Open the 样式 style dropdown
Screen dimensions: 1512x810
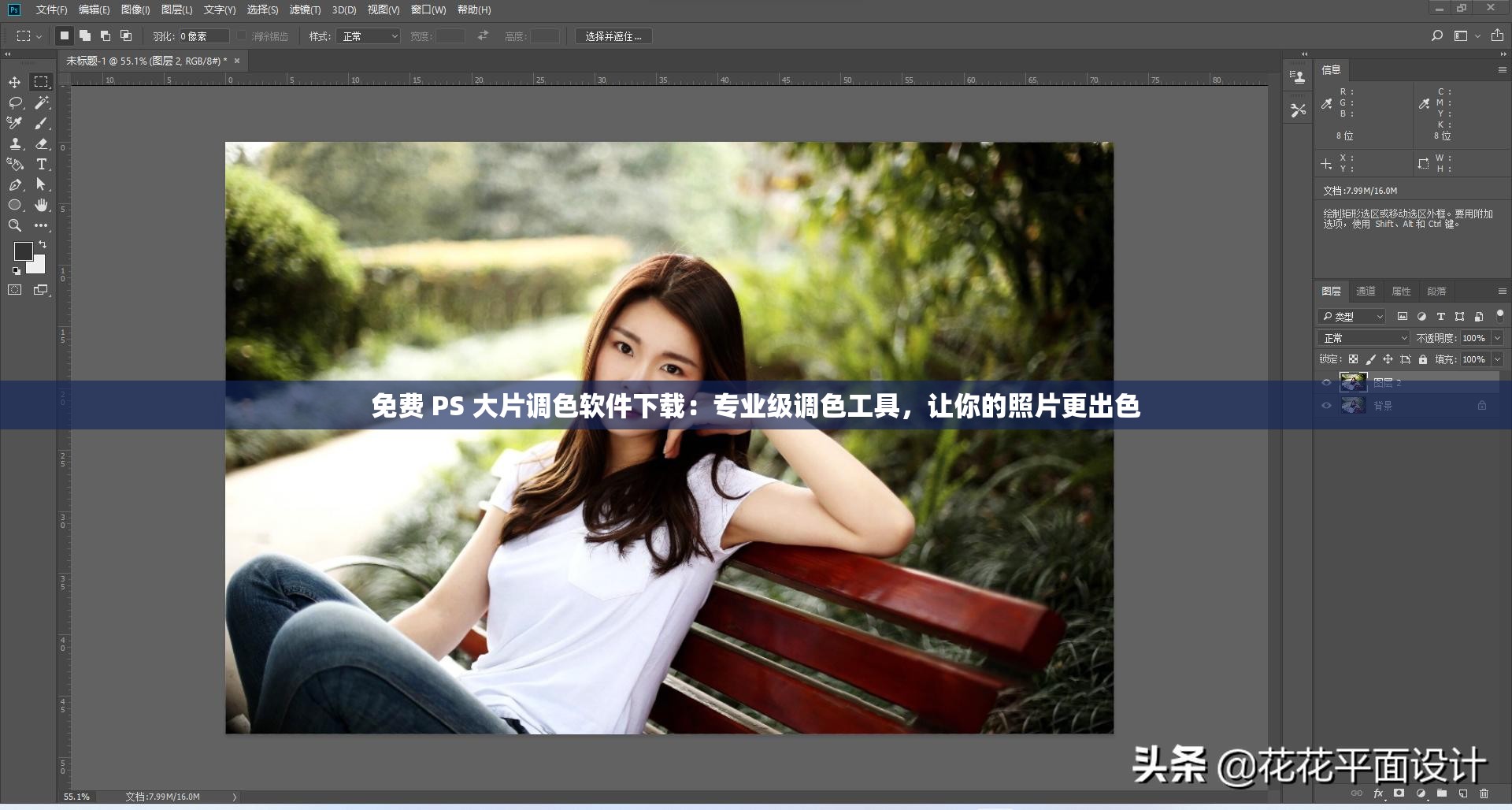coord(369,36)
